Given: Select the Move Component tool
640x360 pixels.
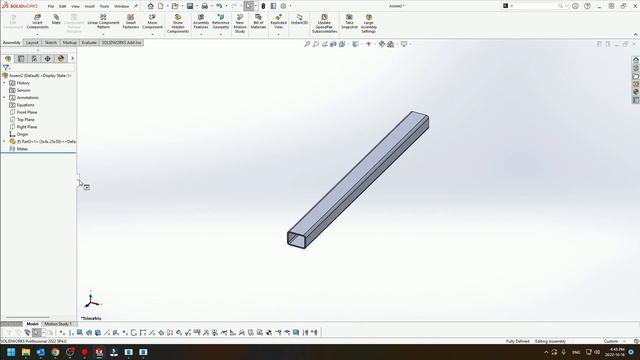Looking at the screenshot, I should click(x=152, y=21).
